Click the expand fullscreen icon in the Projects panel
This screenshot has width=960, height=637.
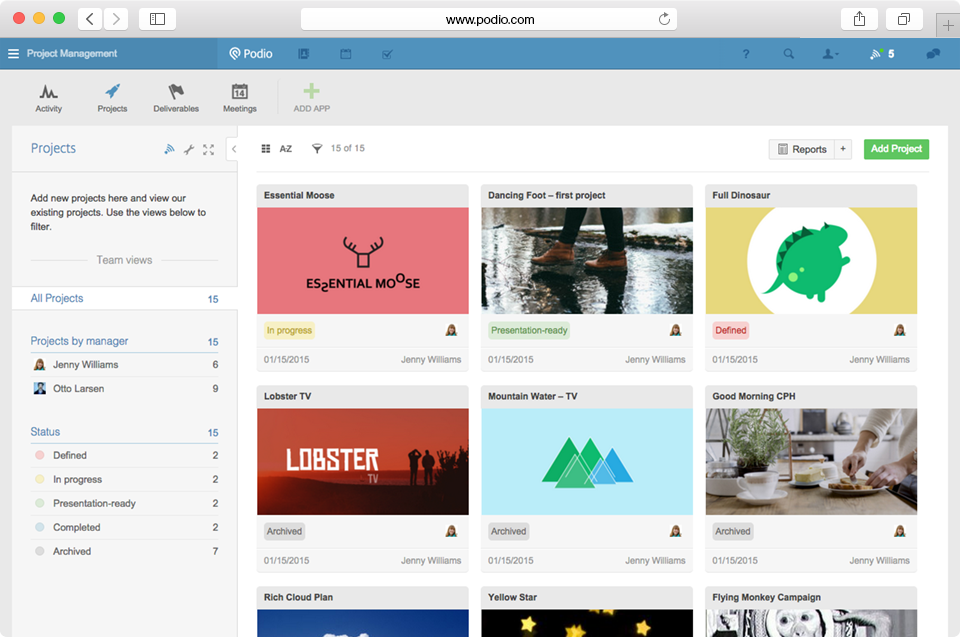[208, 149]
